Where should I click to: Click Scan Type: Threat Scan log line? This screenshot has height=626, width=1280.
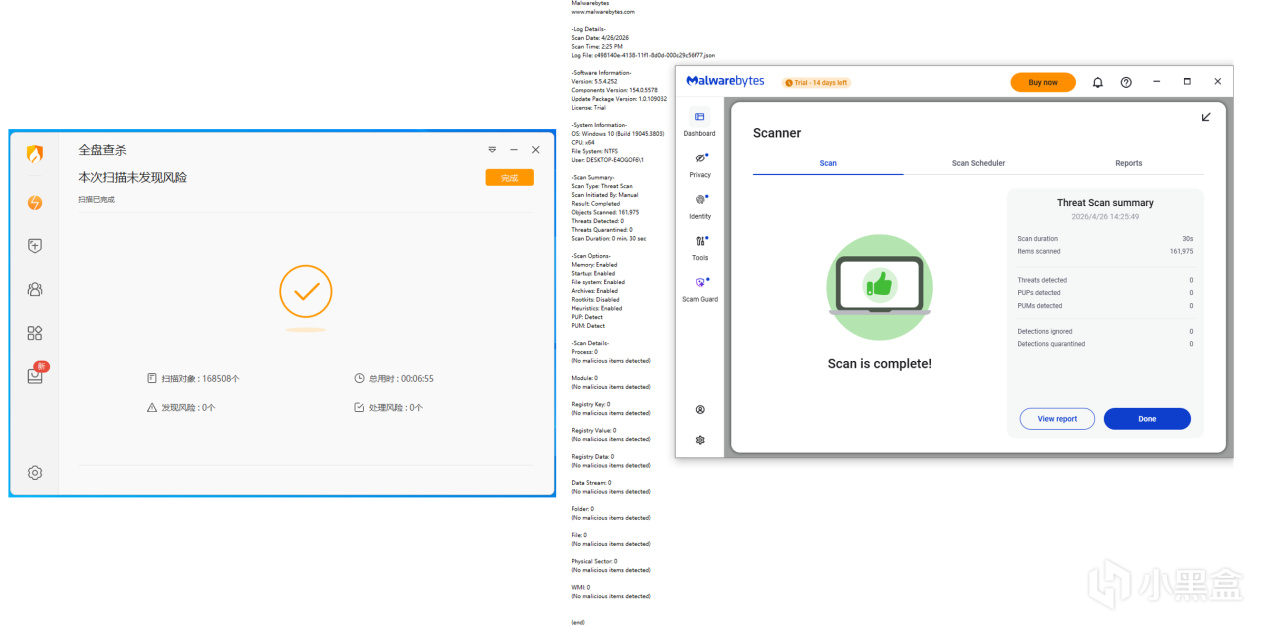pyautogui.click(x=602, y=186)
